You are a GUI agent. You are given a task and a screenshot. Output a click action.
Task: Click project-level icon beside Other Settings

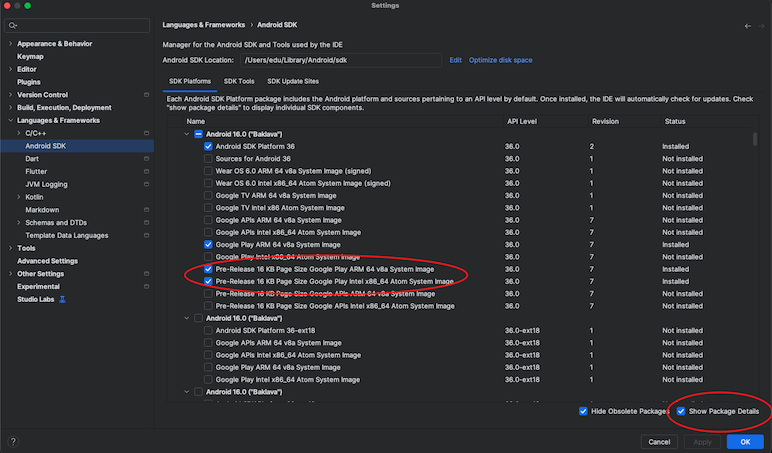(x=146, y=274)
